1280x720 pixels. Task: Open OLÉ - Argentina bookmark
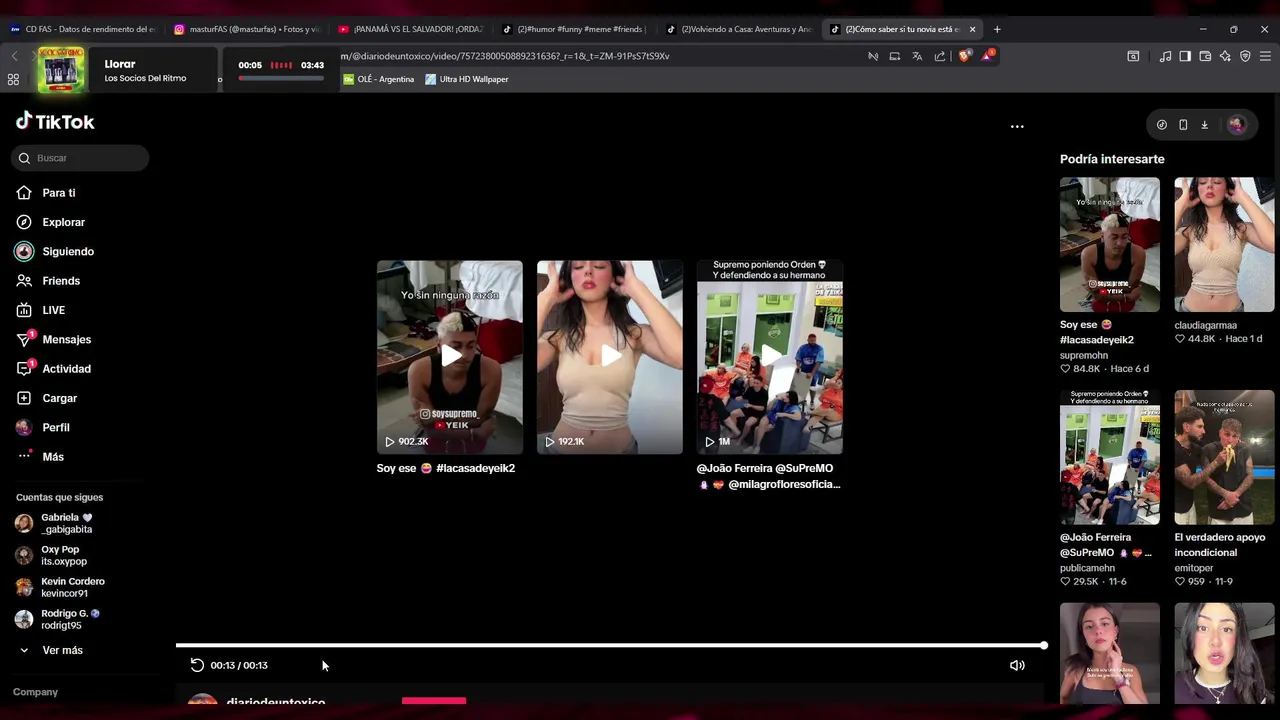(x=378, y=79)
